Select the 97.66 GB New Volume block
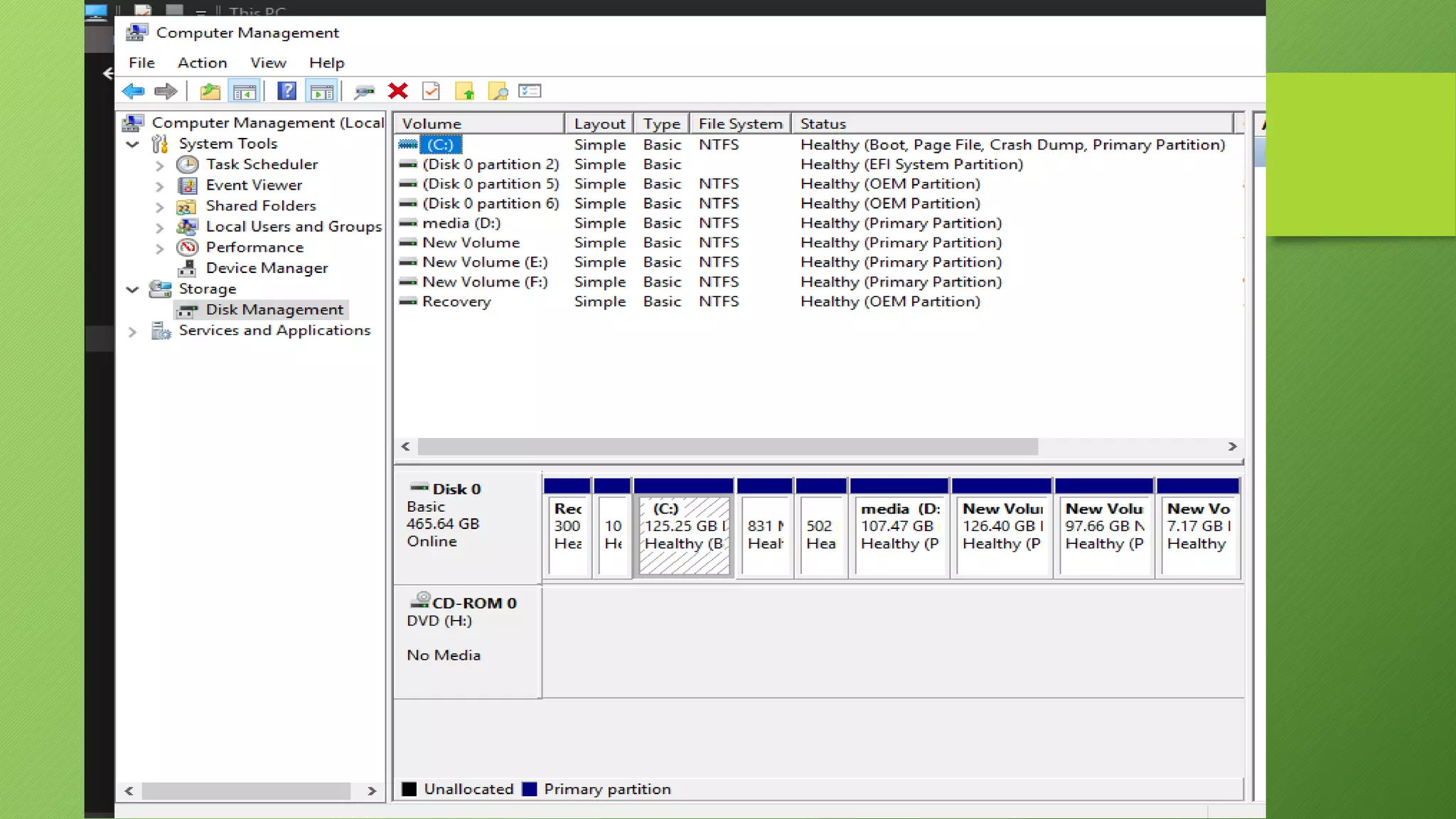Image resolution: width=1456 pixels, height=819 pixels. point(1104,528)
